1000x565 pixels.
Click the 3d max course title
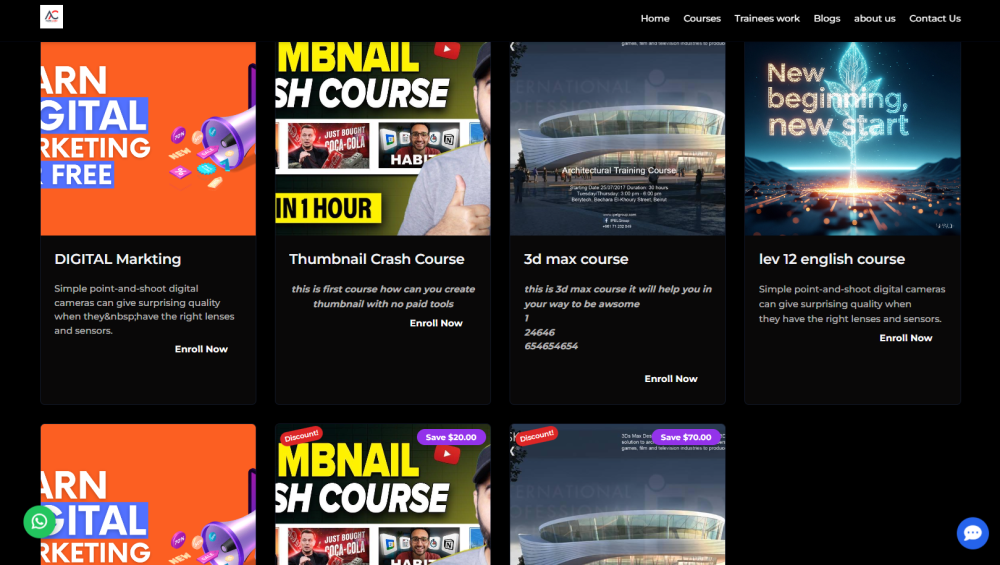(x=576, y=259)
